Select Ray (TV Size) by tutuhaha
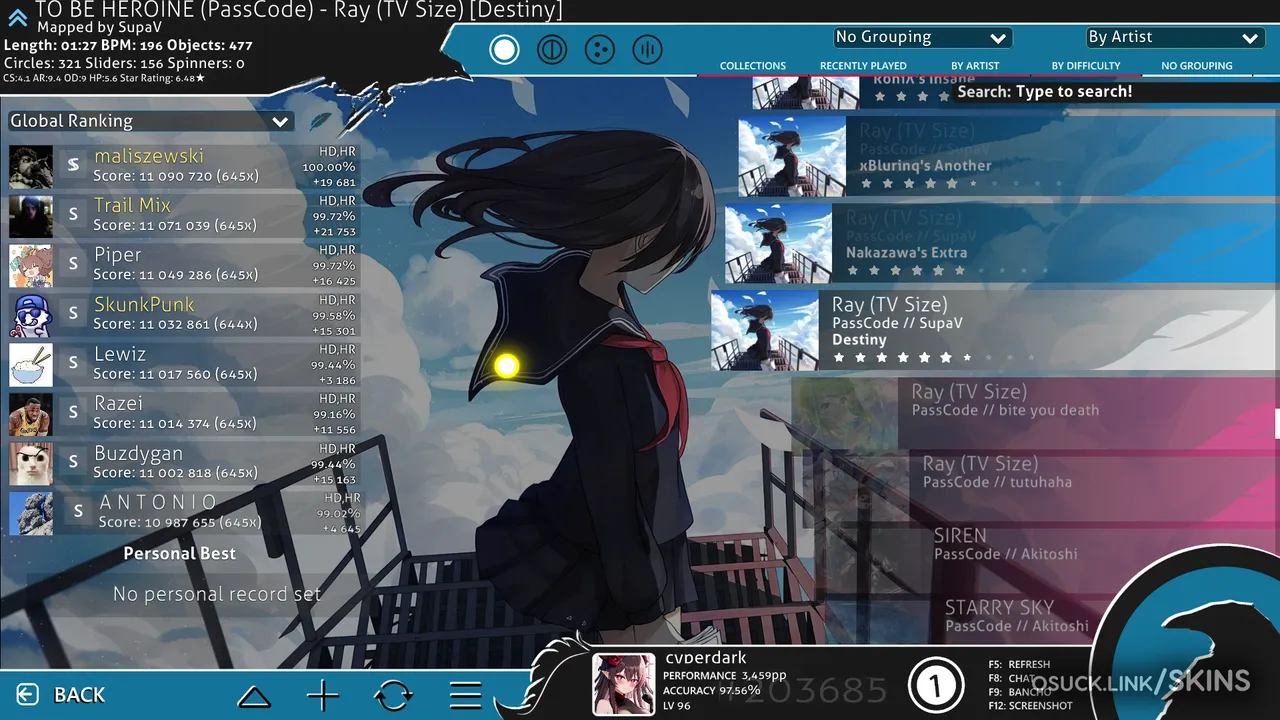1280x720 pixels. pos(1041,485)
